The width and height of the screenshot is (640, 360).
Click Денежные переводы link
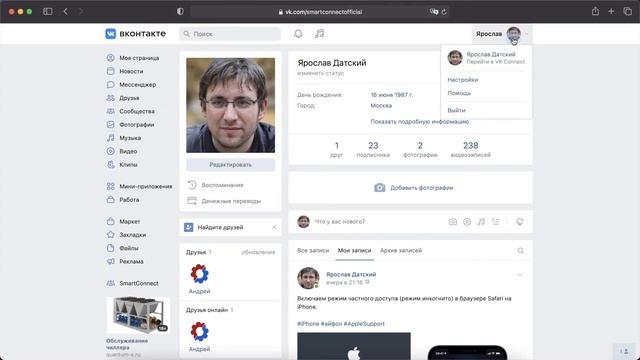click(x=231, y=201)
